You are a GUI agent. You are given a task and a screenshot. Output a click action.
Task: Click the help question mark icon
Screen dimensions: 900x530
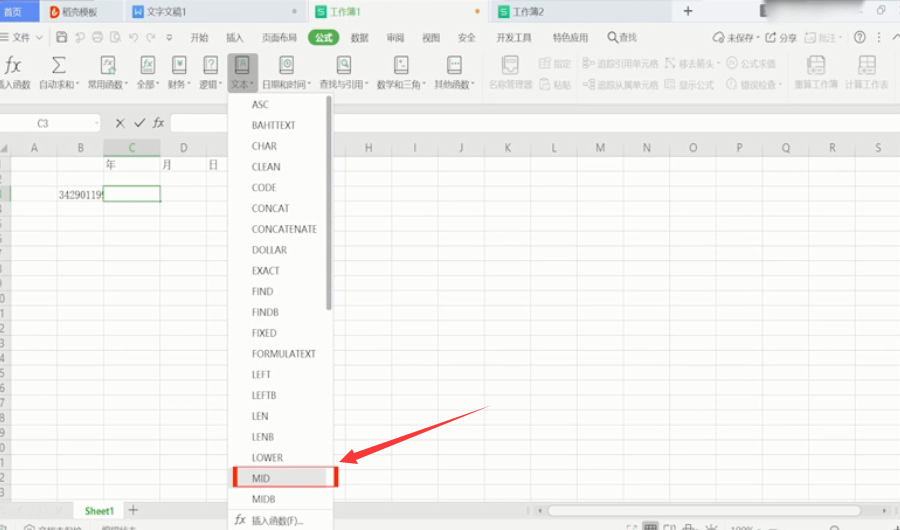(859, 37)
